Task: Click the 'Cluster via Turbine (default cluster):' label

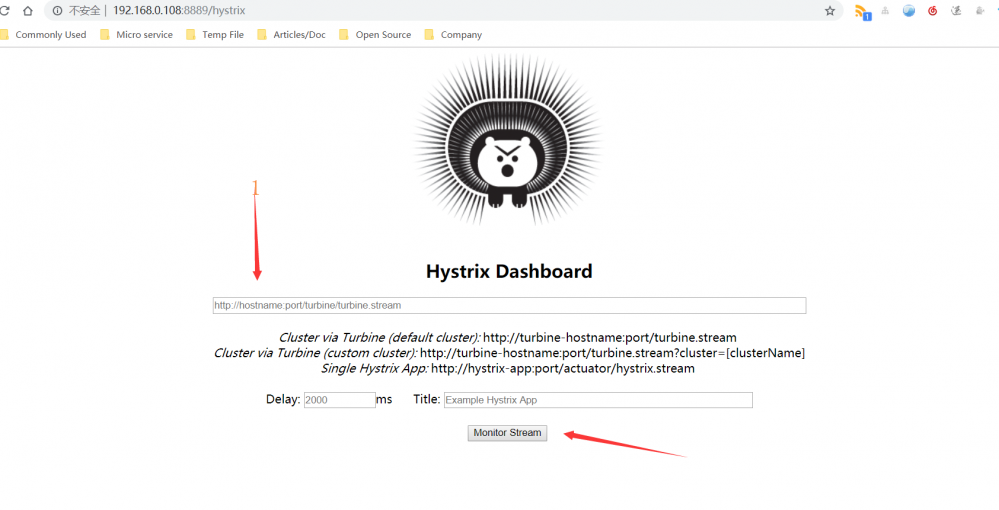Action: pos(379,338)
